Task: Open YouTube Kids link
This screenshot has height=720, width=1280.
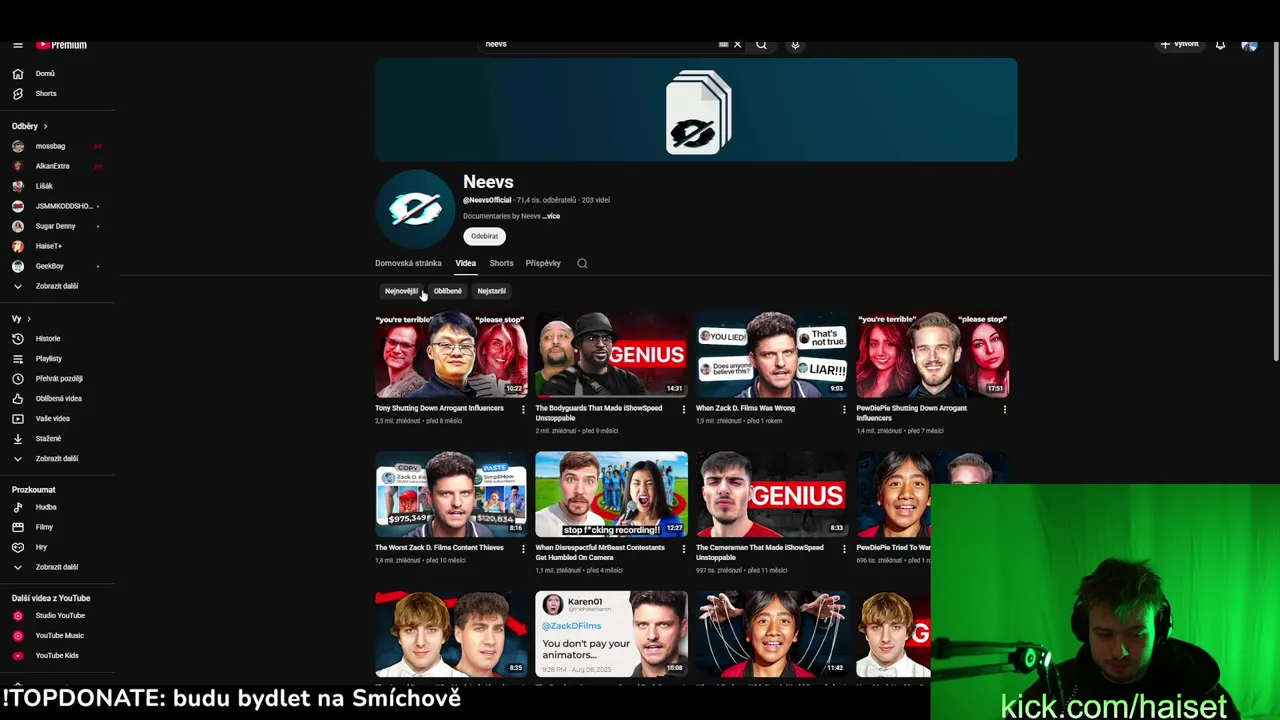Action: tap(58, 656)
